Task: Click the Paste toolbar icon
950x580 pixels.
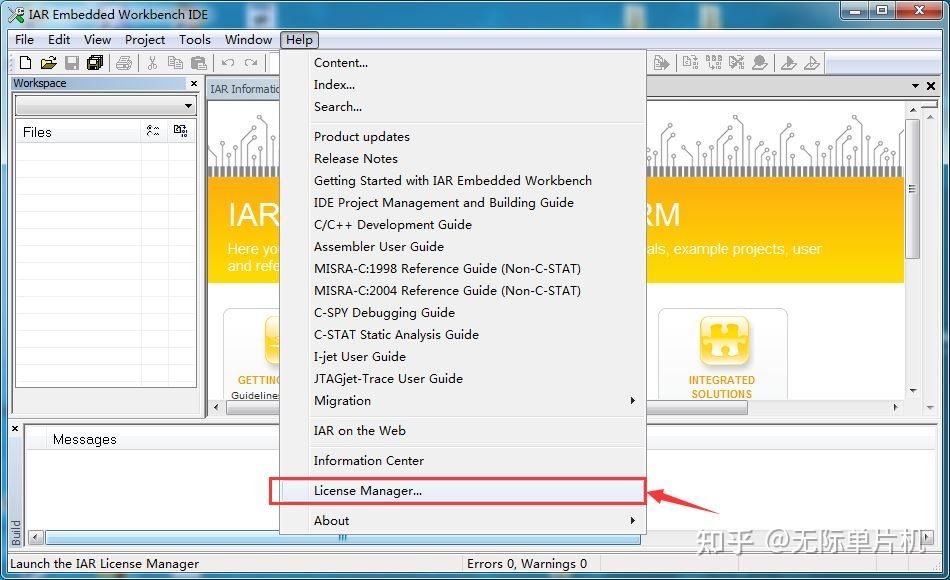Action: (x=199, y=62)
